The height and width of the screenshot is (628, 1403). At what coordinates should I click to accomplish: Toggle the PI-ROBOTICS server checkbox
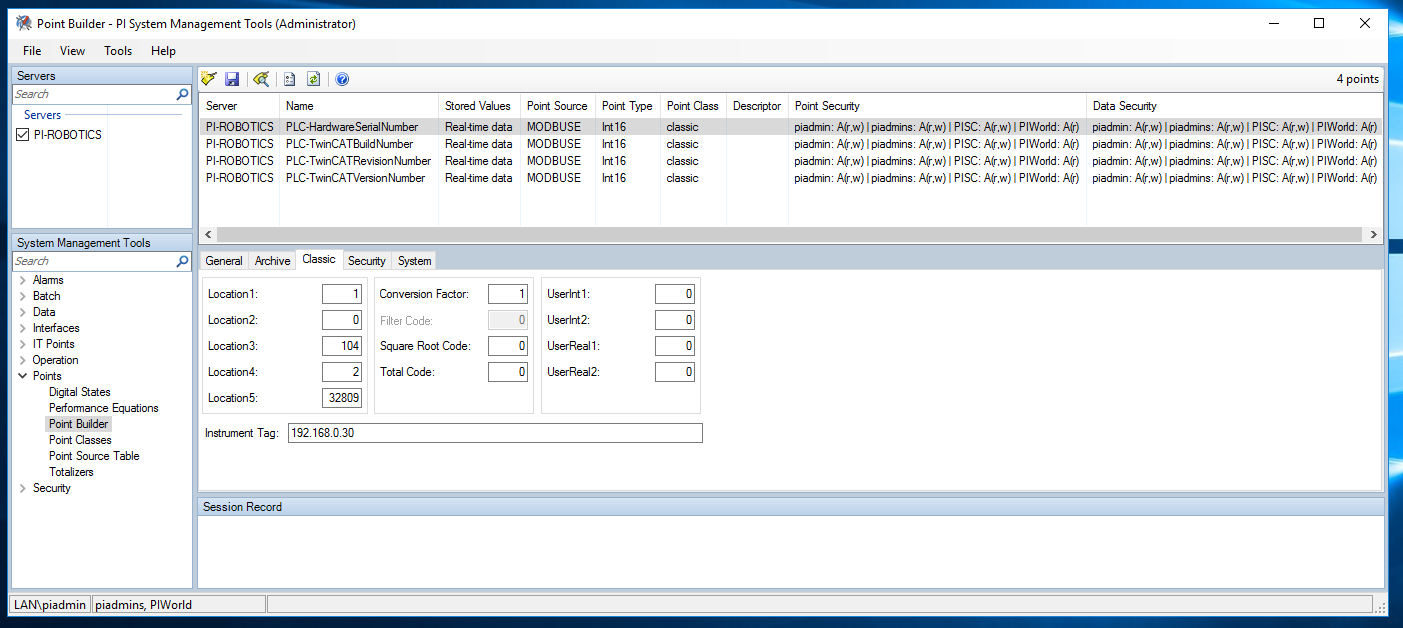(23, 135)
